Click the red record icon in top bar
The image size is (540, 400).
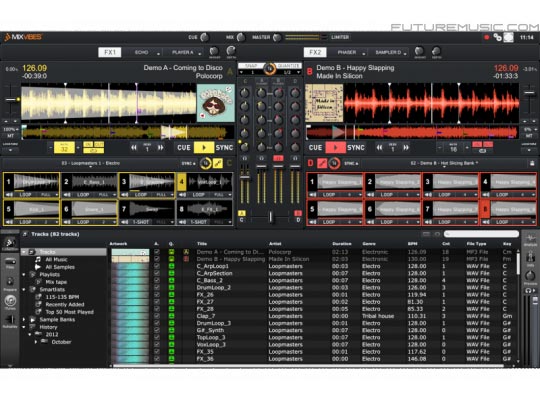click(487, 37)
